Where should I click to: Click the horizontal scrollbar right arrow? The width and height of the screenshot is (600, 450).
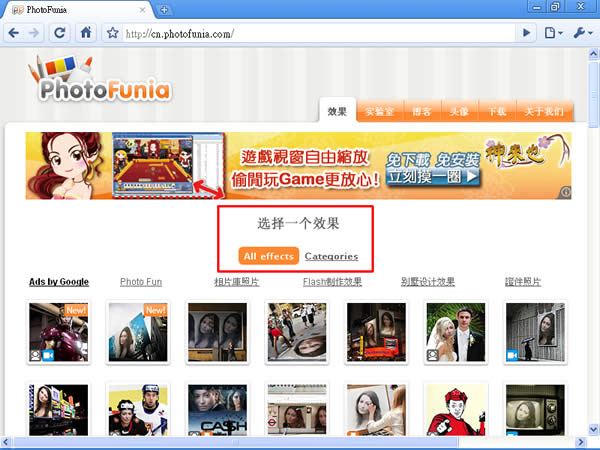(581, 442)
